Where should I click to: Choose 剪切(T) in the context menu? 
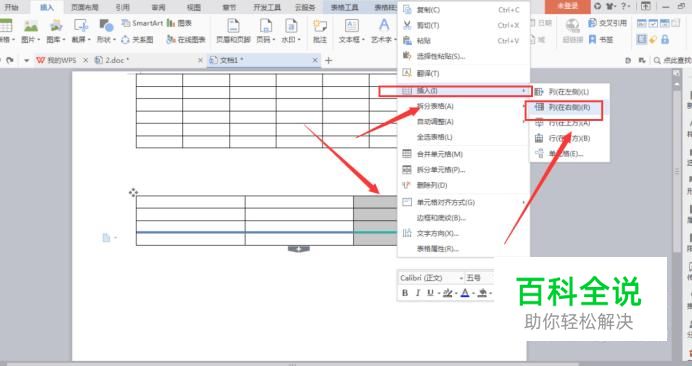pyautogui.click(x=463, y=25)
